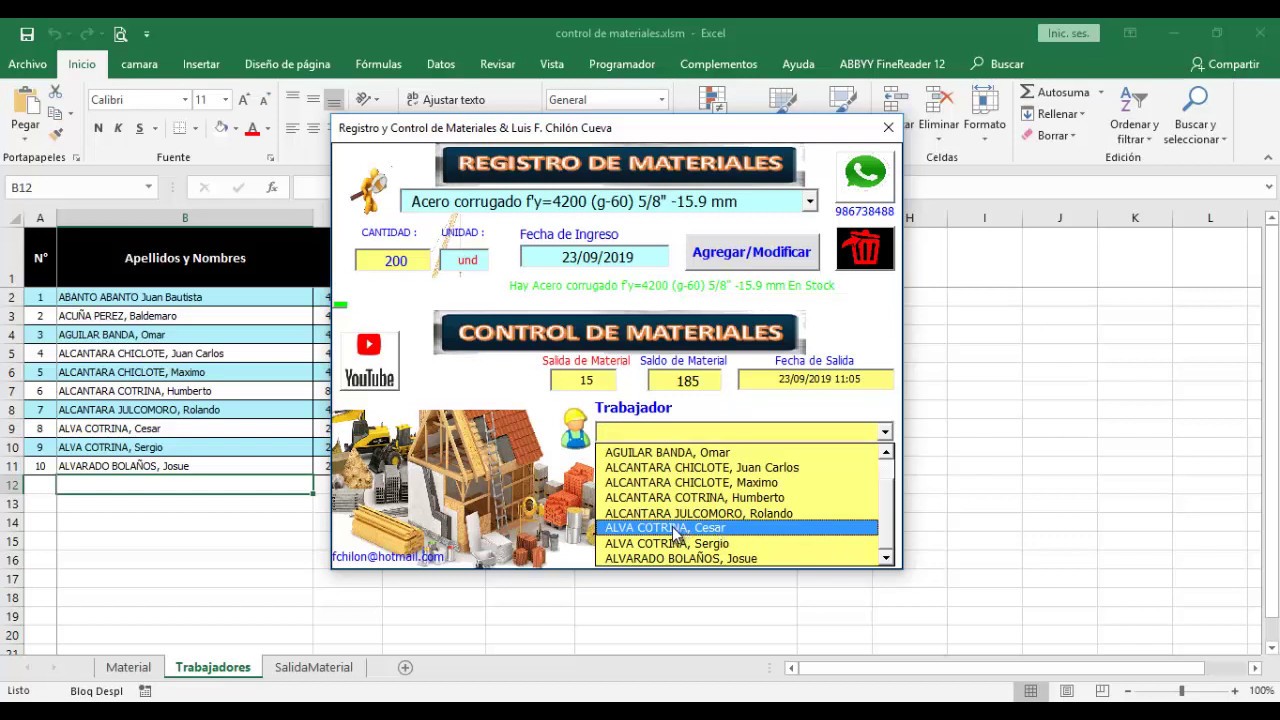Click the fill color bucket icon
This screenshot has width=1280, height=720.
[x=221, y=128]
